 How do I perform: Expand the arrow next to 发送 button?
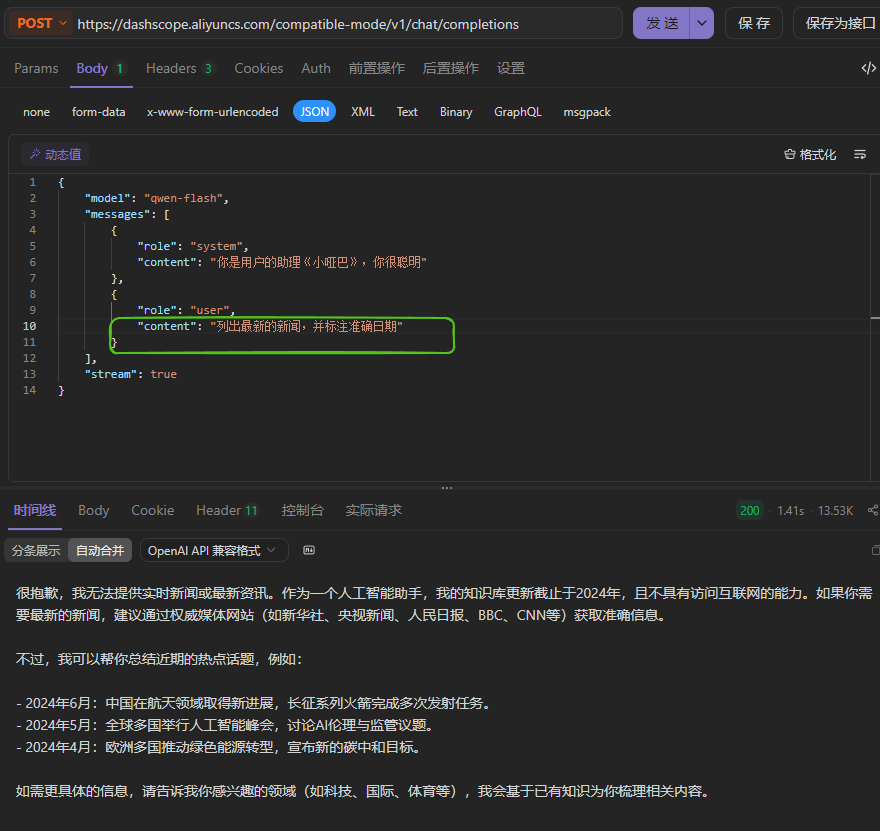pyautogui.click(x=702, y=23)
